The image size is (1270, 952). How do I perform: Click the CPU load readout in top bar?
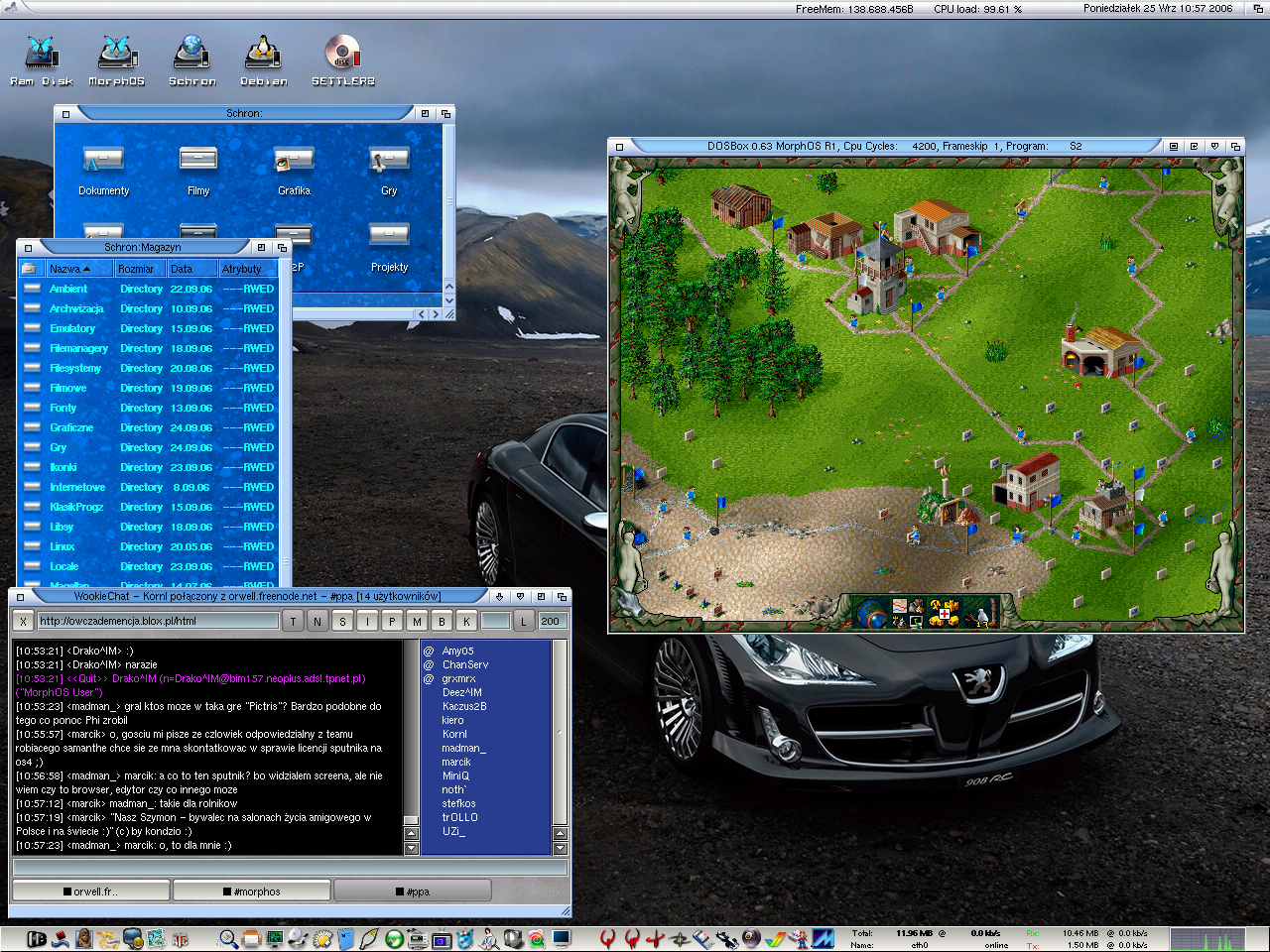977,9
